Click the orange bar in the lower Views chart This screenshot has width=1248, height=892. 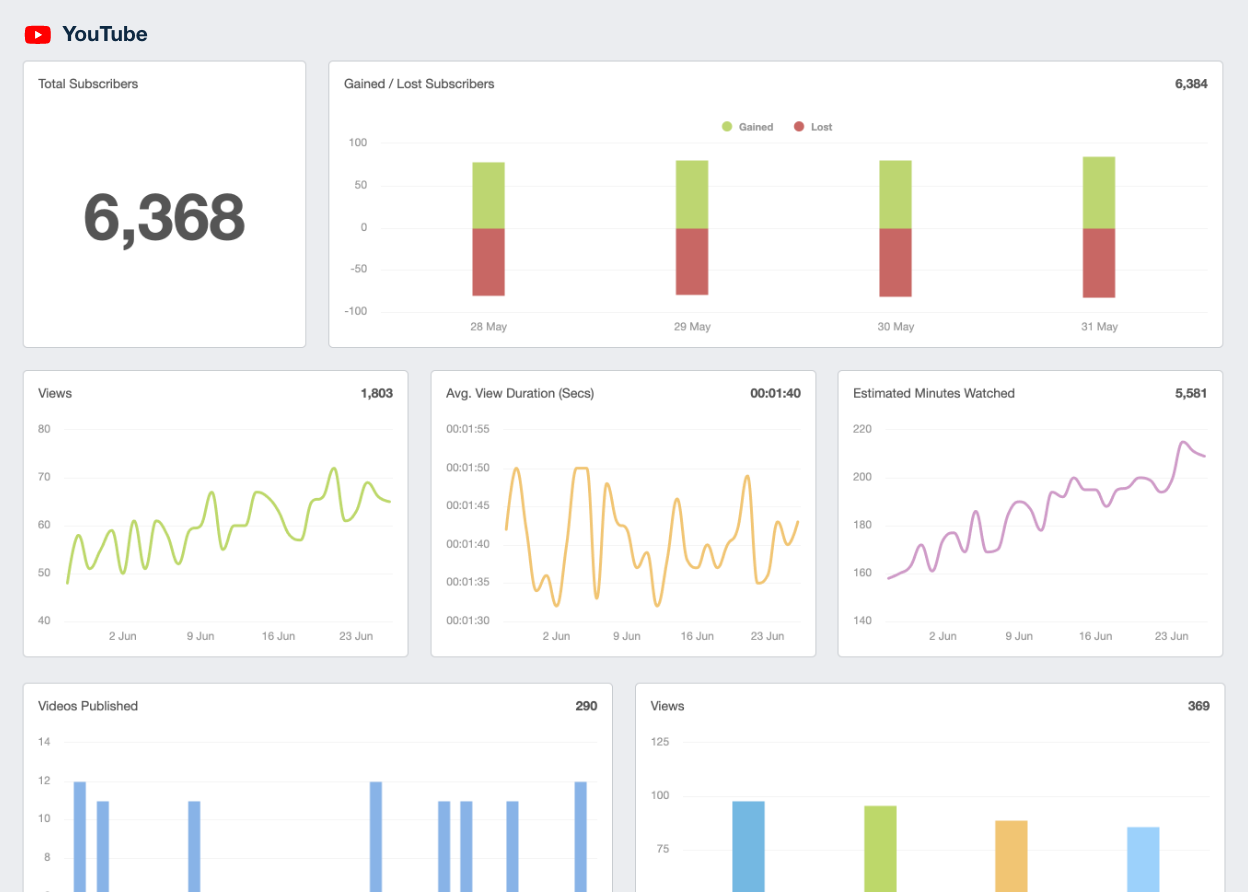point(1011,856)
